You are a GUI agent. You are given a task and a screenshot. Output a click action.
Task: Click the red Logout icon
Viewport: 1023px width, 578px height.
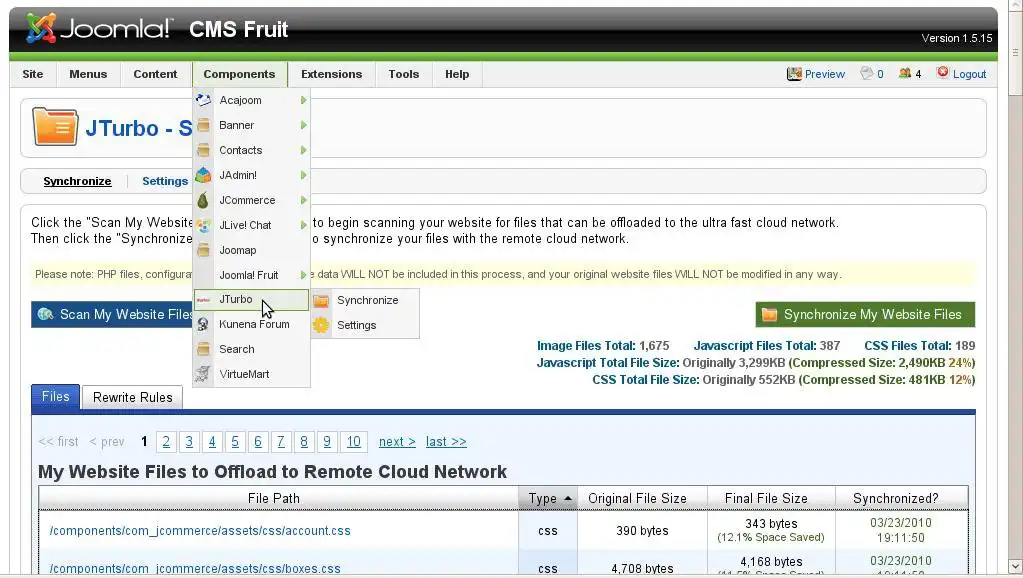coord(943,72)
